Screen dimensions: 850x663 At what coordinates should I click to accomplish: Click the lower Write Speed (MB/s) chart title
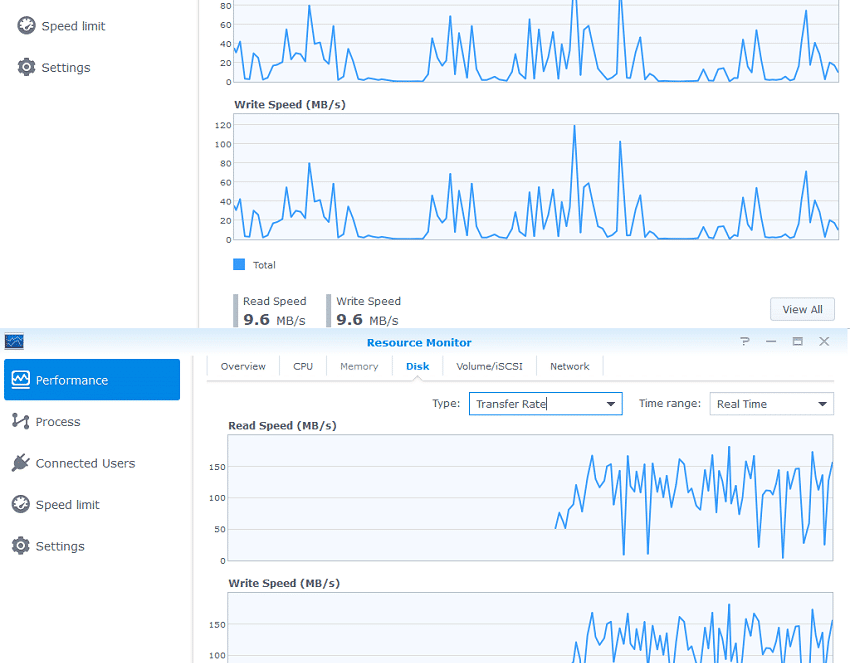click(284, 583)
